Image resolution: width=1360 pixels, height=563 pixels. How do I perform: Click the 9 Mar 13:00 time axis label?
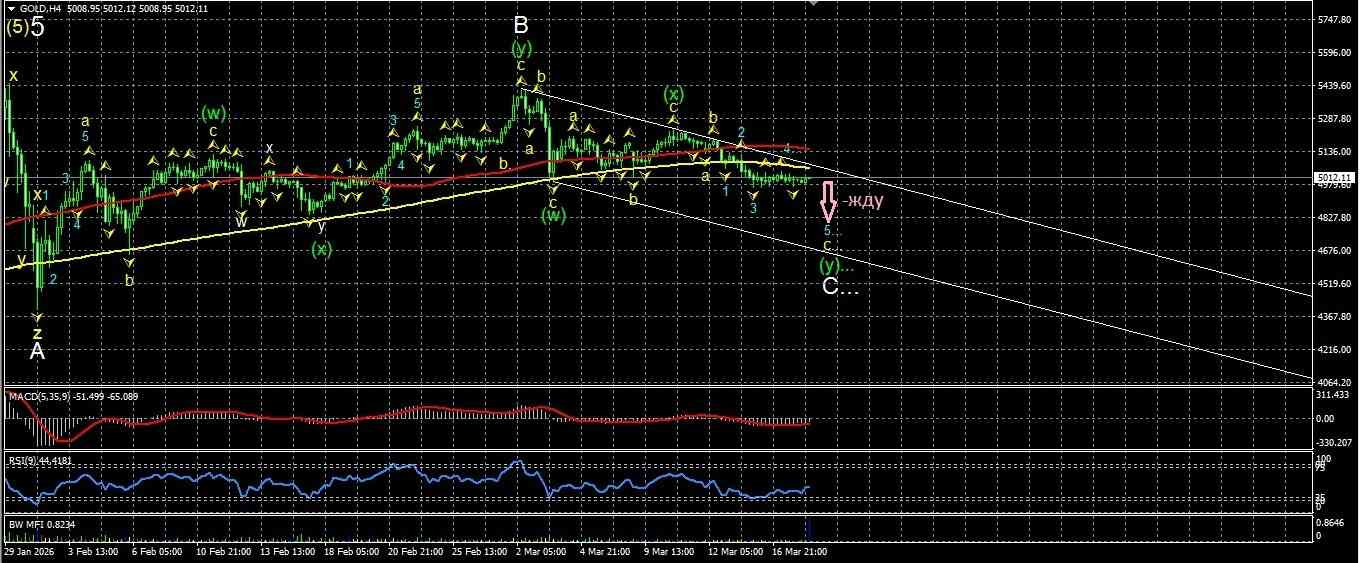coord(670,551)
